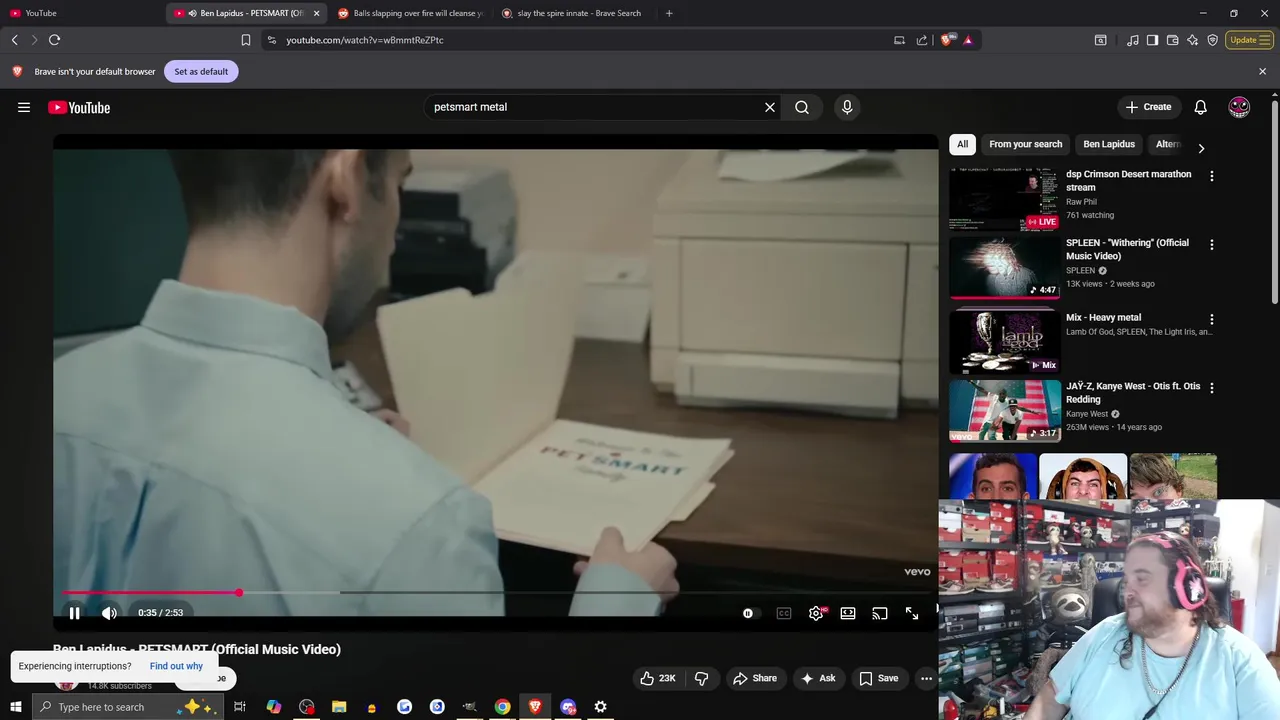Open Brave Shields lion icon
This screenshot has width=1280, height=720.
[x=947, y=40]
